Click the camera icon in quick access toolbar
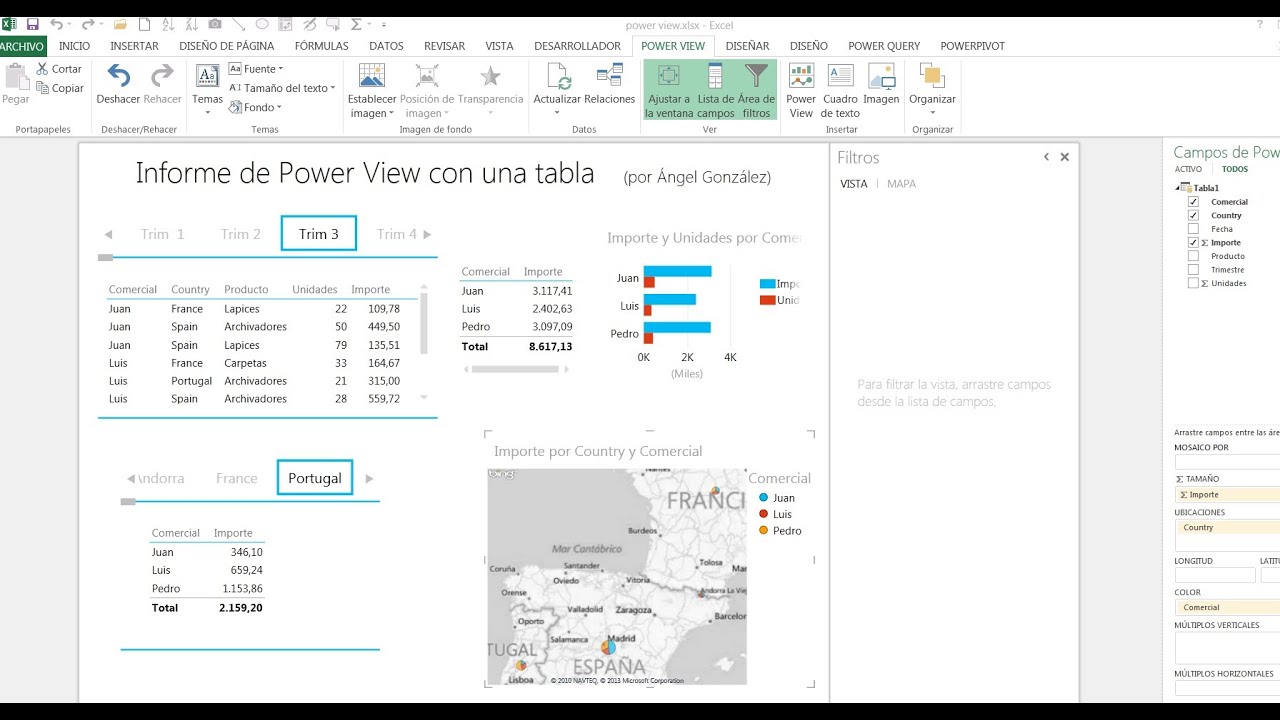The height and width of the screenshot is (720, 1280). tap(215, 24)
